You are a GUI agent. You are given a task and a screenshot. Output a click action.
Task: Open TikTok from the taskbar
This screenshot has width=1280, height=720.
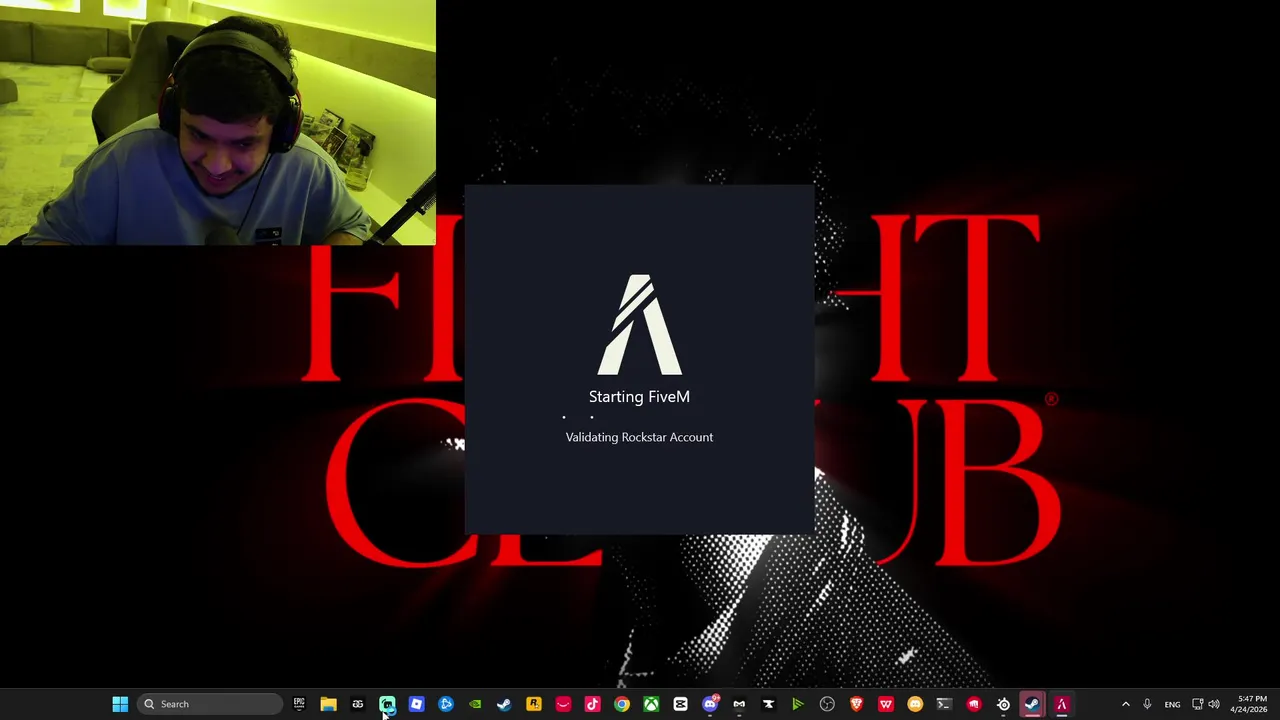coord(592,704)
